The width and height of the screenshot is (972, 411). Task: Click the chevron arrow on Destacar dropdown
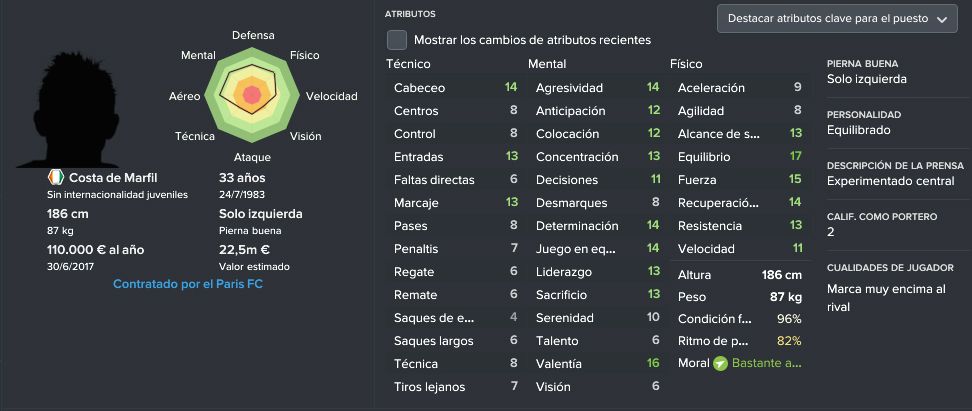[942, 19]
